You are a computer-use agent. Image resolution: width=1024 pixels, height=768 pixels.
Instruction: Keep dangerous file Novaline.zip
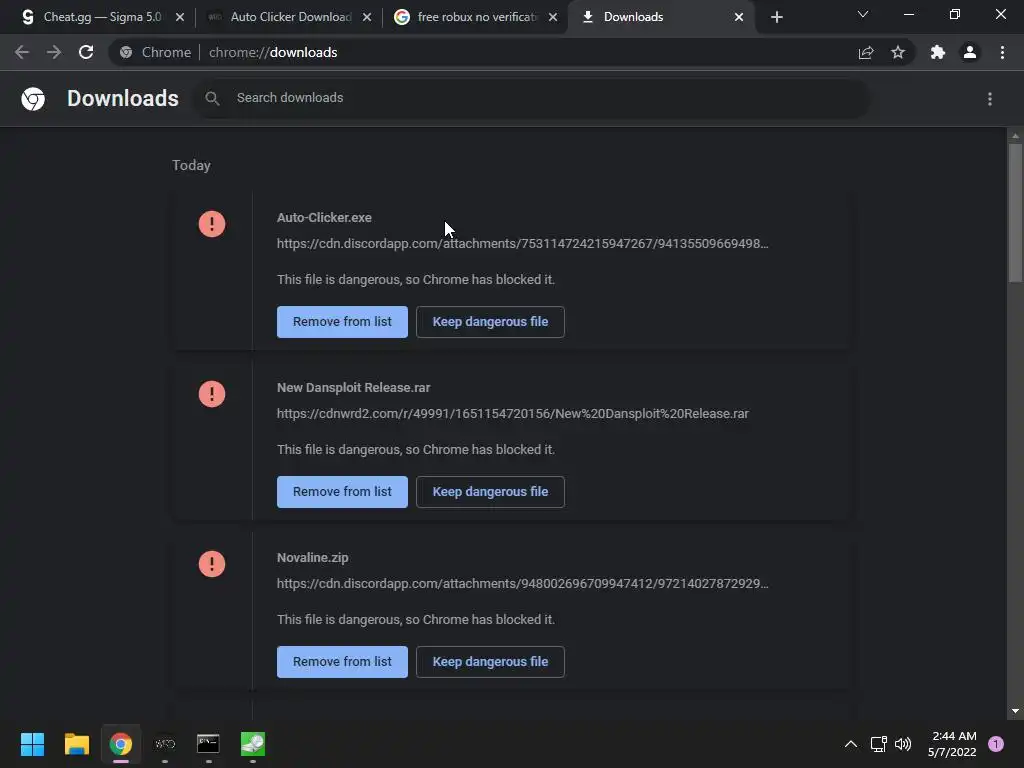tap(490, 662)
